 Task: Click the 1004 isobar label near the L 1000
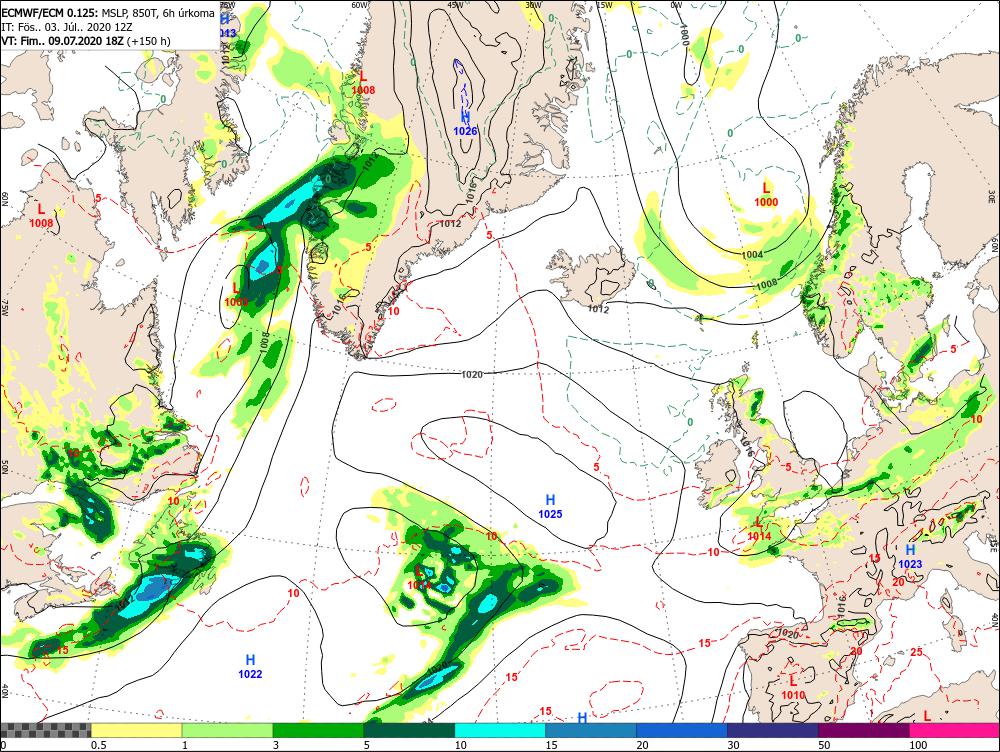pos(753,254)
